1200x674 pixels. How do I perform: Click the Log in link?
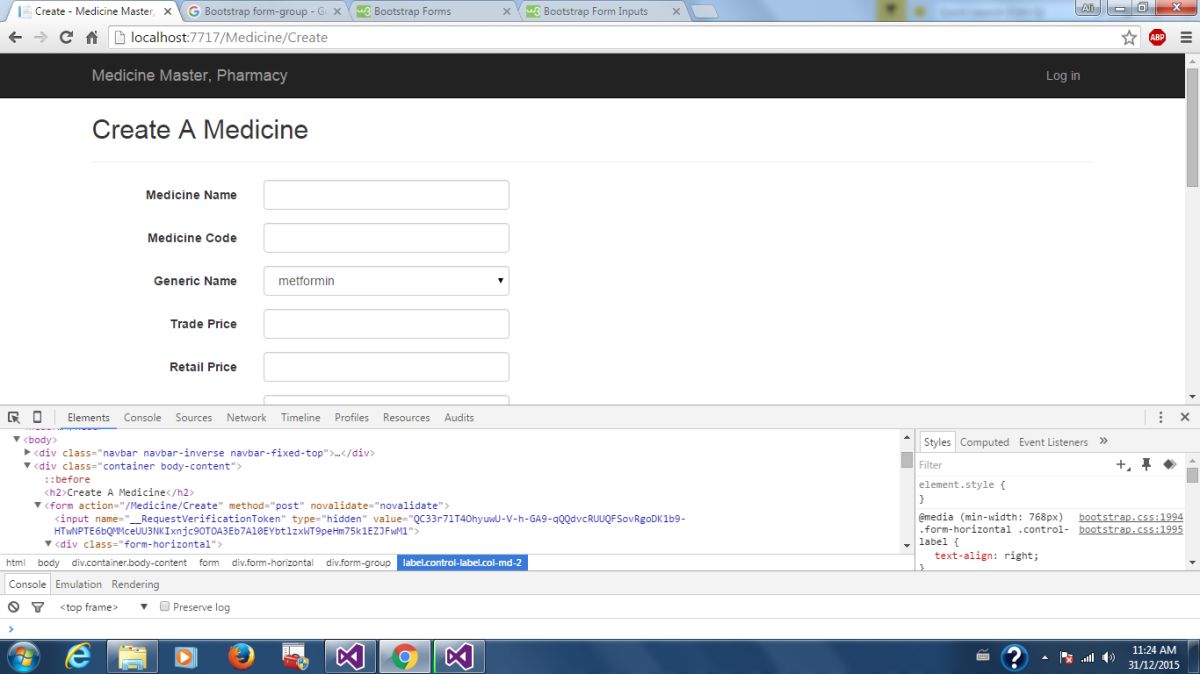pyautogui.click(x=1063, y=75)
